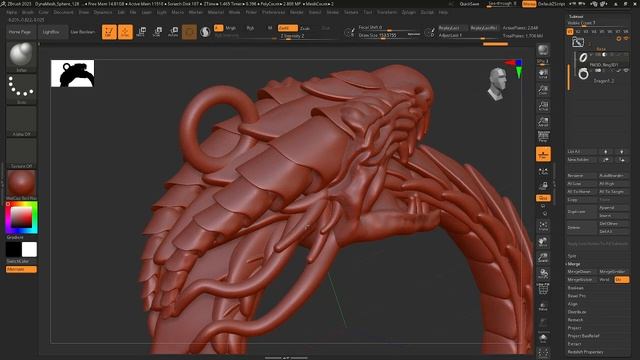The height and width of the screenshot is (360, 640).
Task: Expand the Remesh section
Action: (x=576, y=320)
